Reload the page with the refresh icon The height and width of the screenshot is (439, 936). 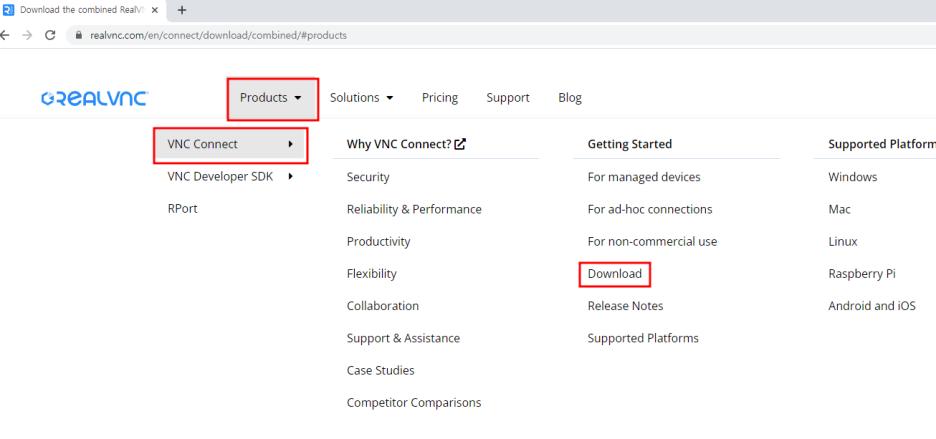50,35
